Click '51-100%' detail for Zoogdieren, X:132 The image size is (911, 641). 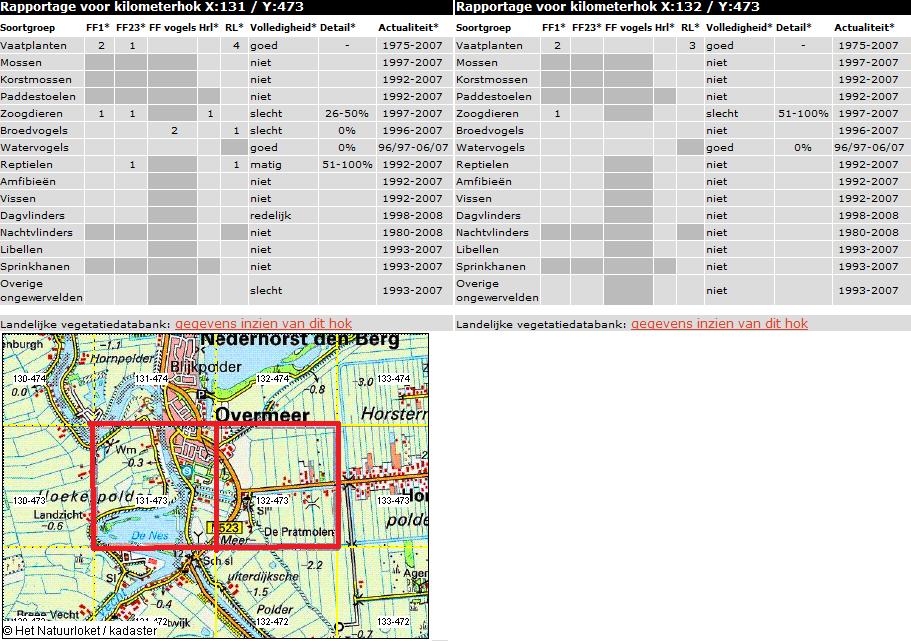coord(803,113)
